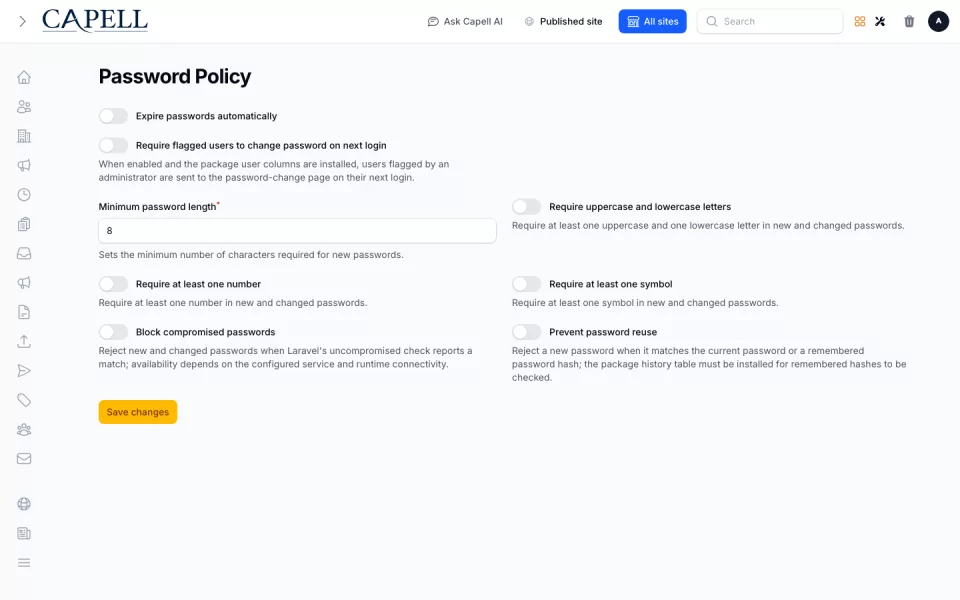Enable Require uppercase and lowercase letters

527,207
